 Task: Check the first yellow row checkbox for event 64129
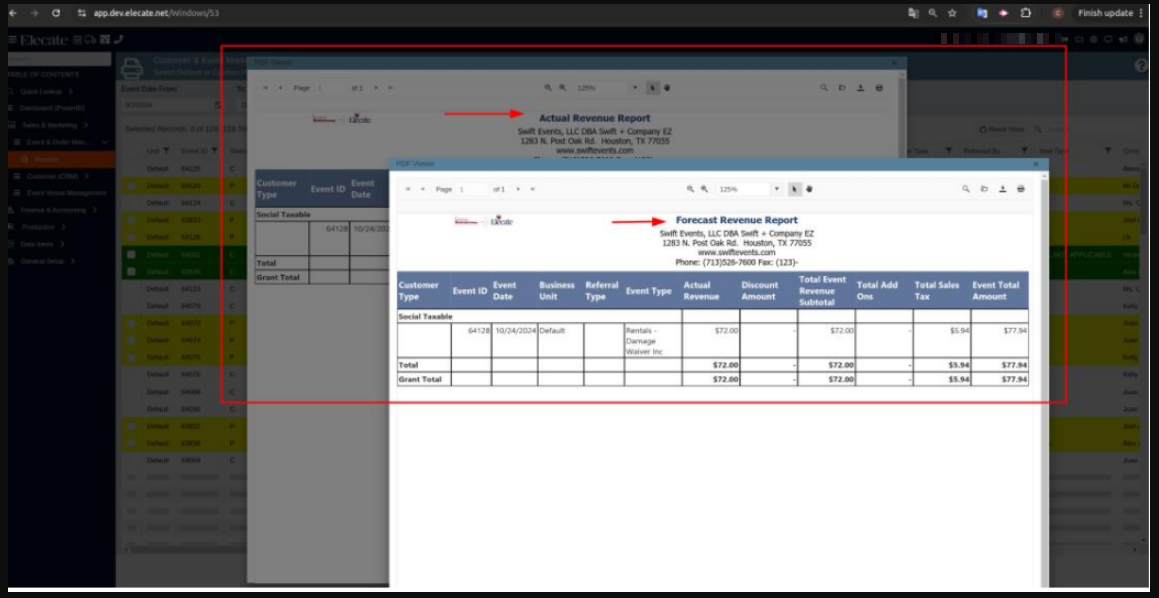(x=131, y=186)
